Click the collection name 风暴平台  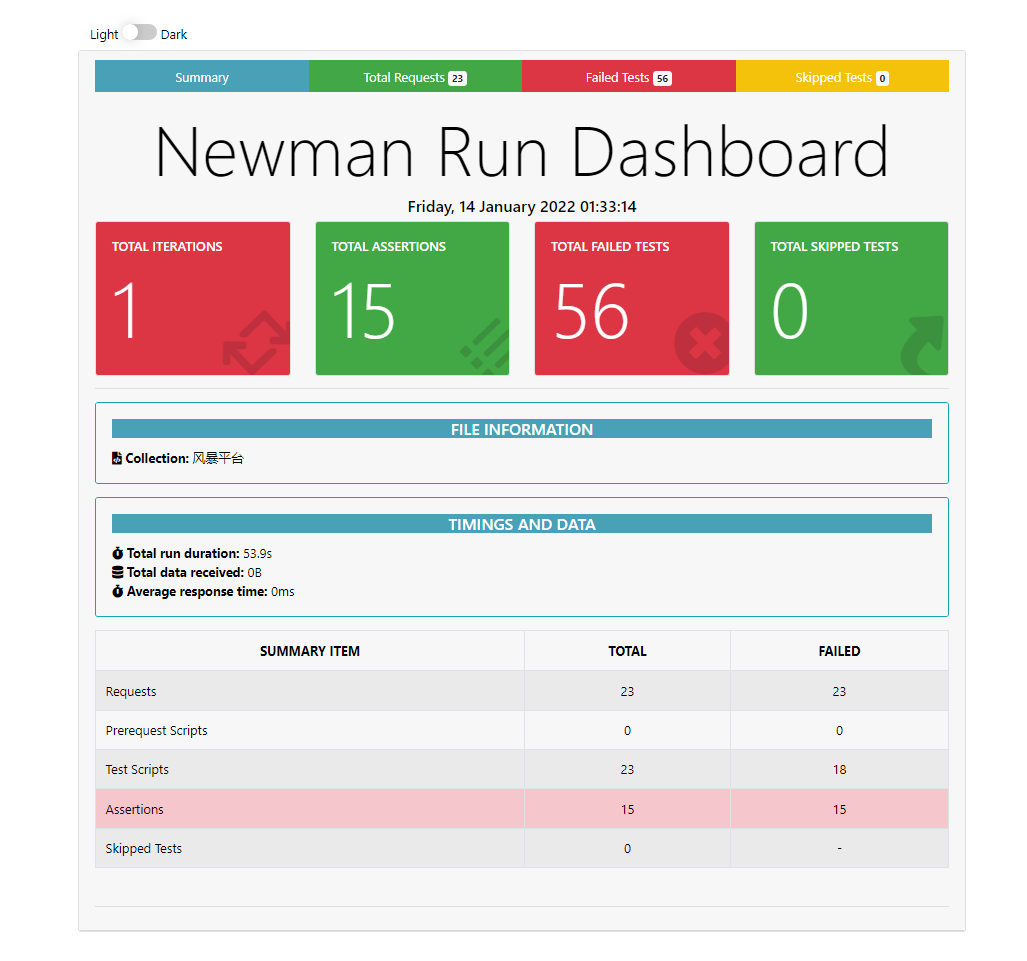coord(218,459)
